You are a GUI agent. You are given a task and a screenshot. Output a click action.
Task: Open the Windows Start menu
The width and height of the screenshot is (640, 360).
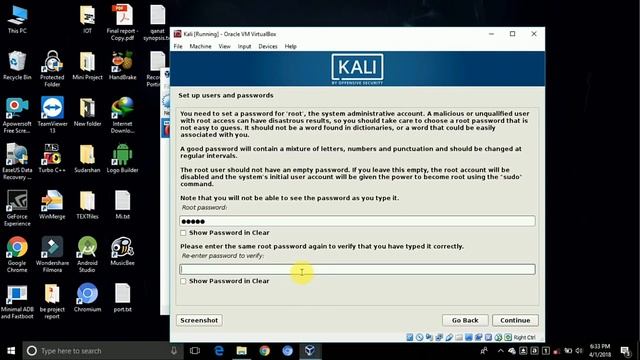click(11, 351)
